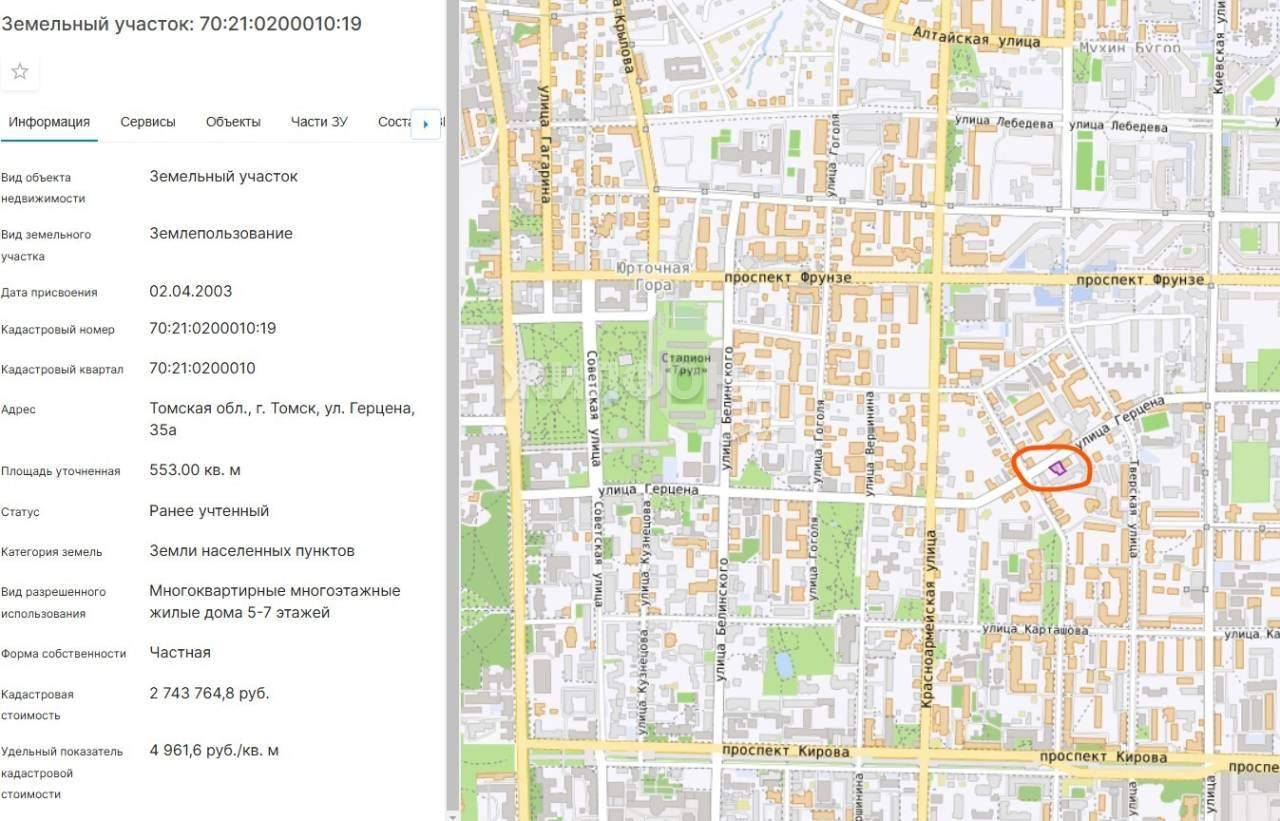Click the Алтайская улица label on the map

coord(976,37)
